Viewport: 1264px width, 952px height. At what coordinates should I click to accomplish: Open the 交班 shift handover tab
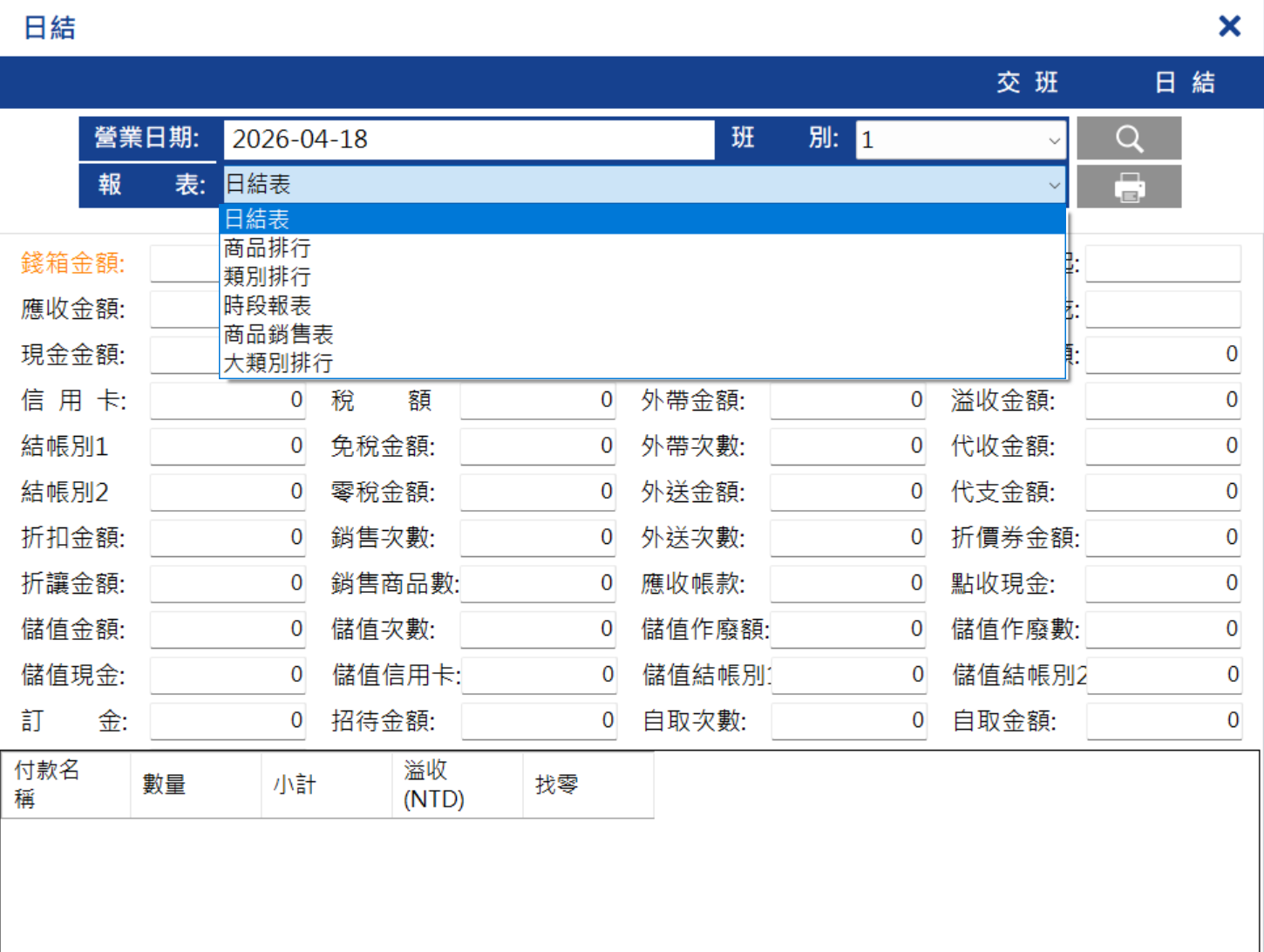[1027, 83]
